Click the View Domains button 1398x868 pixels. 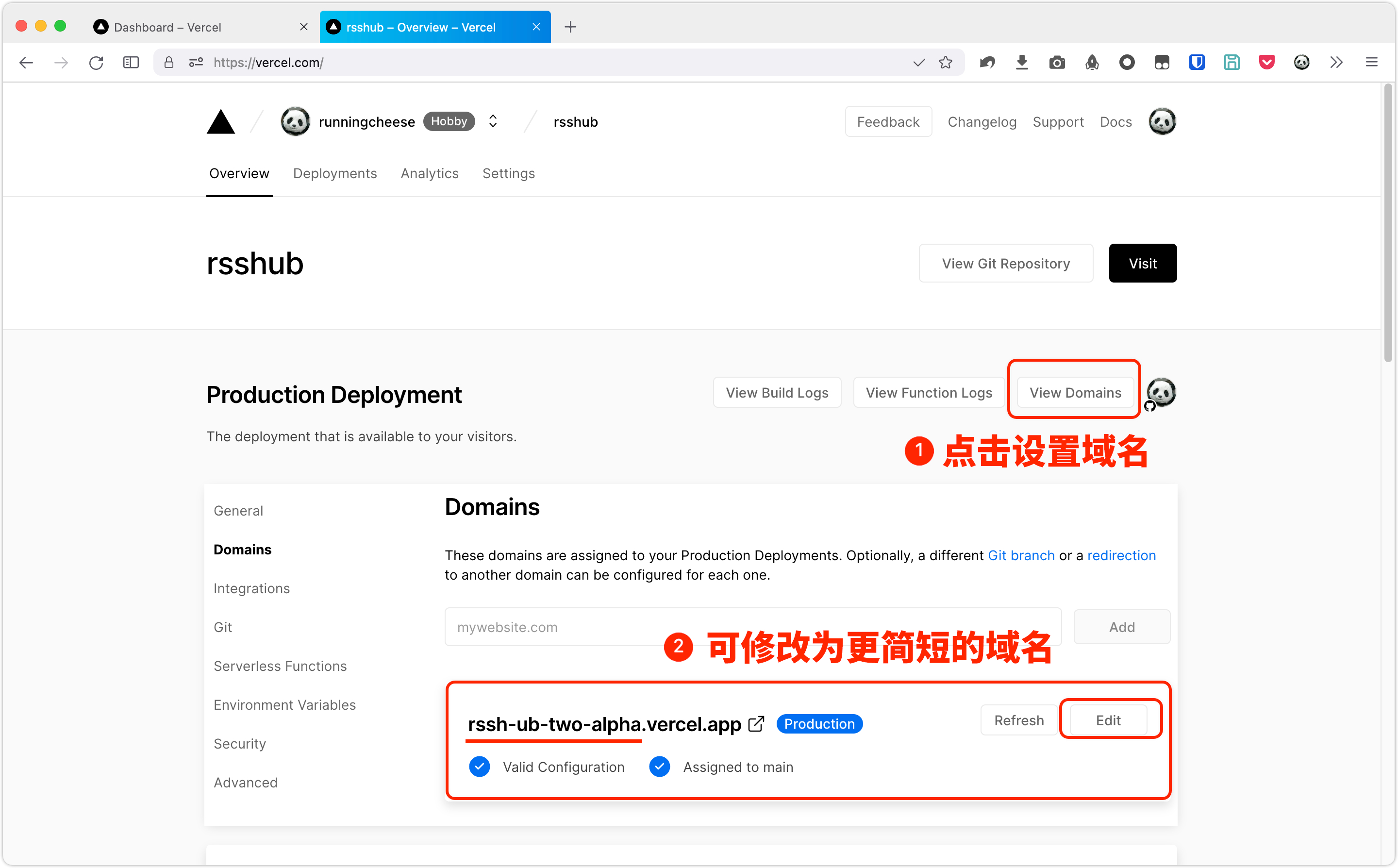click(1074, 393)
